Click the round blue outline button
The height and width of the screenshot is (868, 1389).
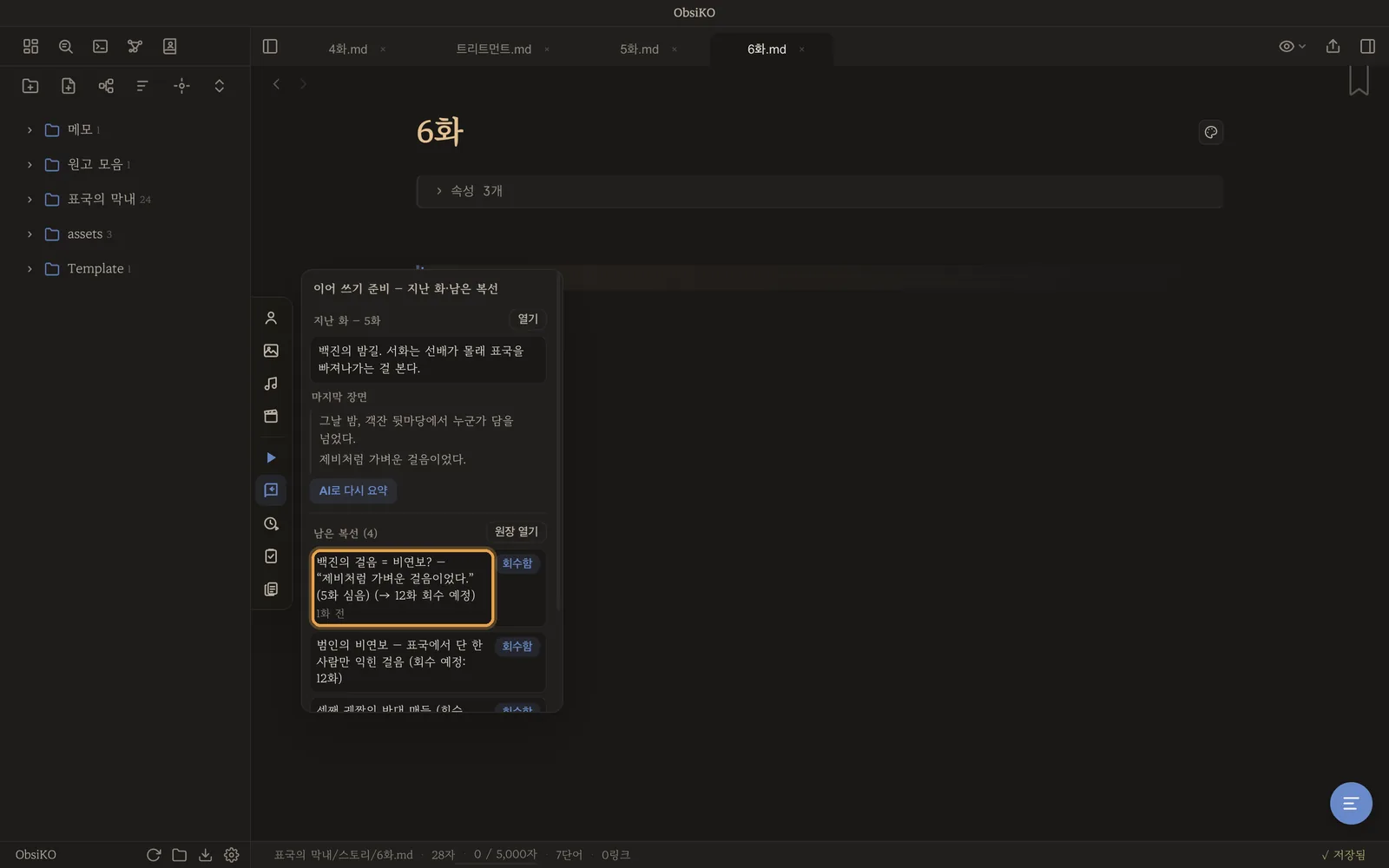pyautogui.click(x=1351, y=803)
